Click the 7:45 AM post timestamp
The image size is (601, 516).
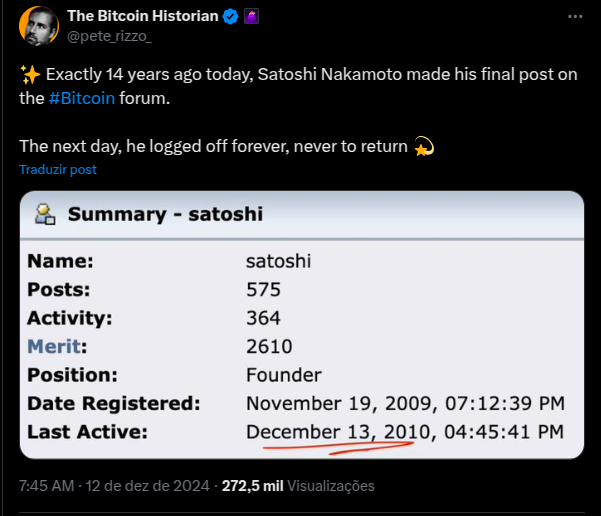point(46,486)
